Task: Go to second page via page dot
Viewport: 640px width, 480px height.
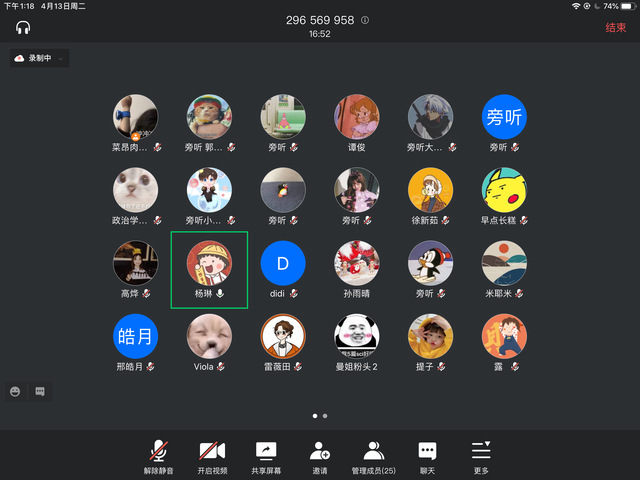Action: pos(325,414)
